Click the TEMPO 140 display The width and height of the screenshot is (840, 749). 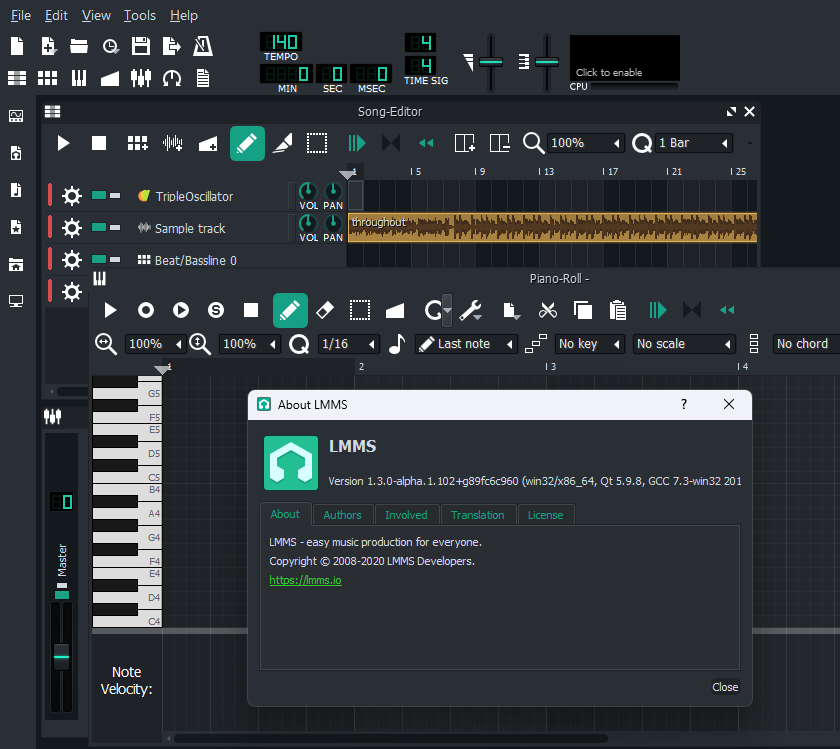pos(281,42)
